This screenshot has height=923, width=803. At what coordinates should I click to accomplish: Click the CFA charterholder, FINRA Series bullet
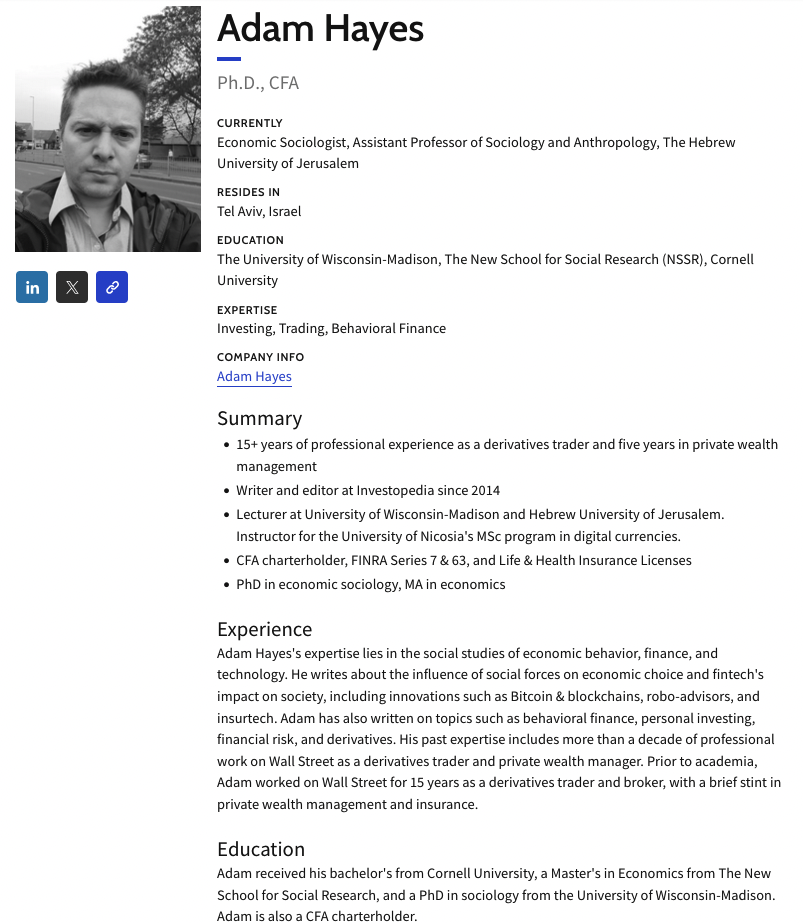click(463, 560)
